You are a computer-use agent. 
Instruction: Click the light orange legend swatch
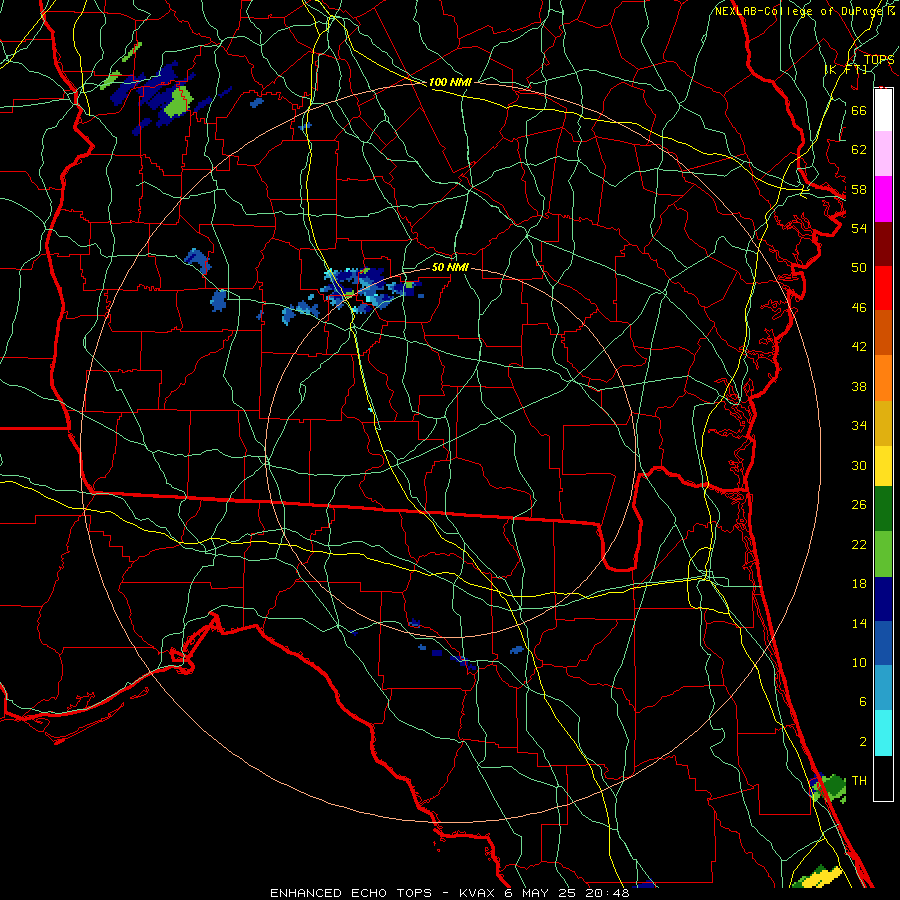pos(883,378)
